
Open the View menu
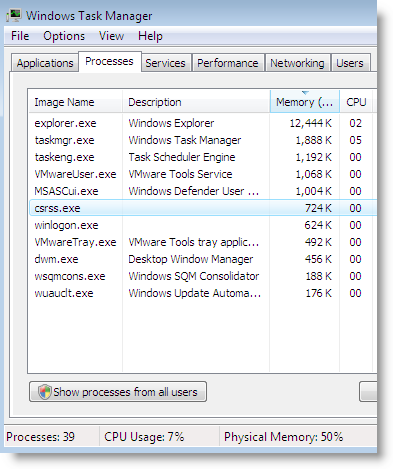click(111, 36)
